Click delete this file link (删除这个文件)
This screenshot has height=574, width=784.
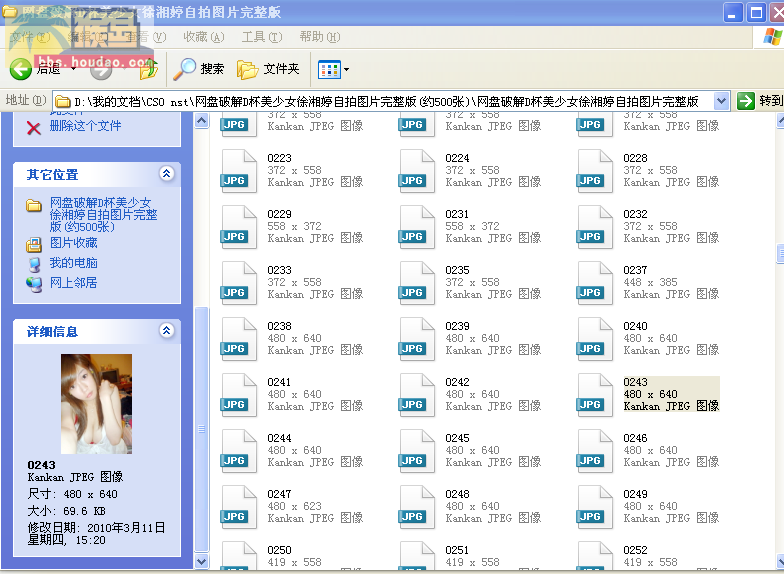85,126
